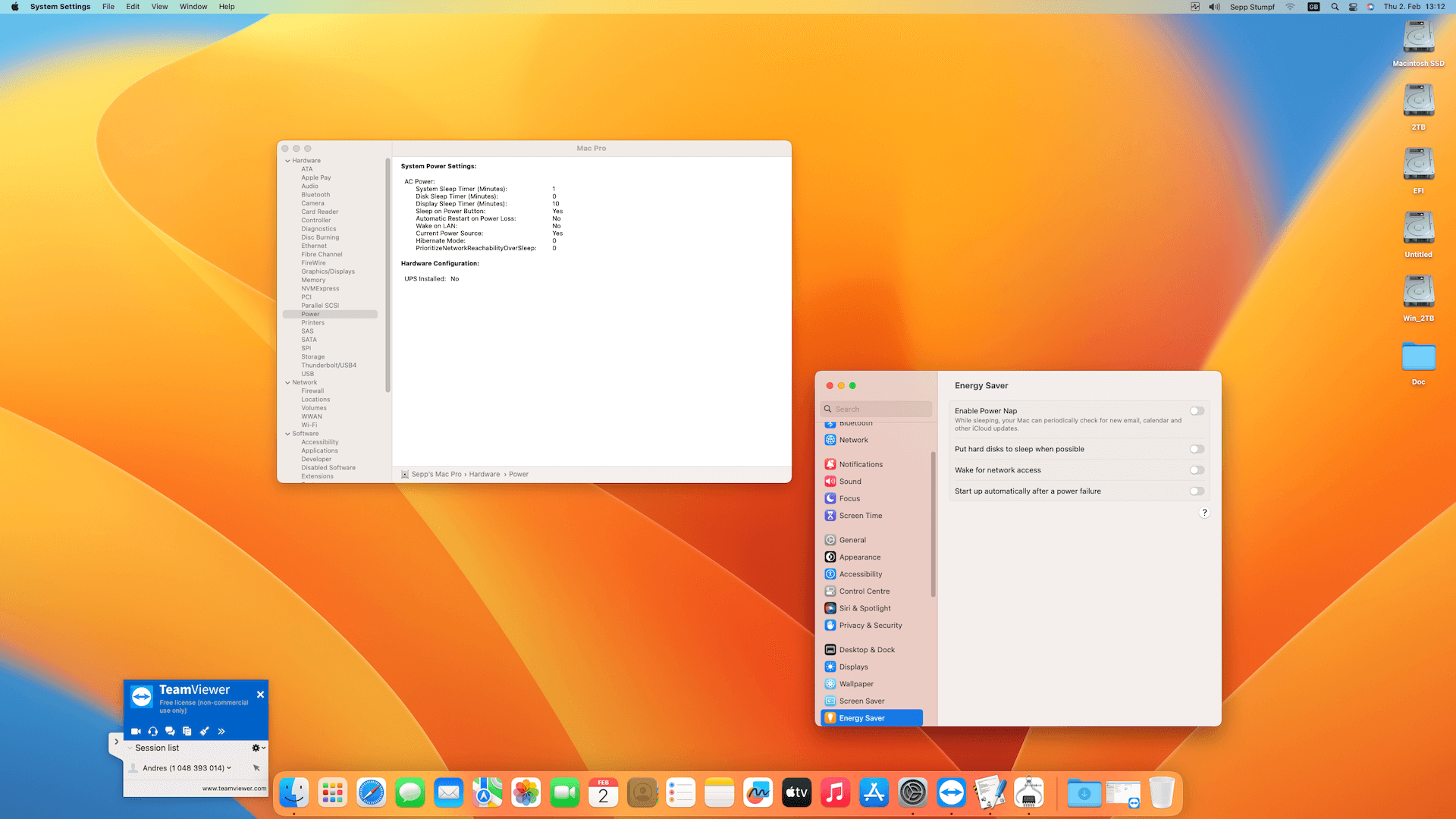Open Privacy & Security settings in sidebar
Image resolution: width=1456 pixels, height=819 pixels.
click(870, 626)
